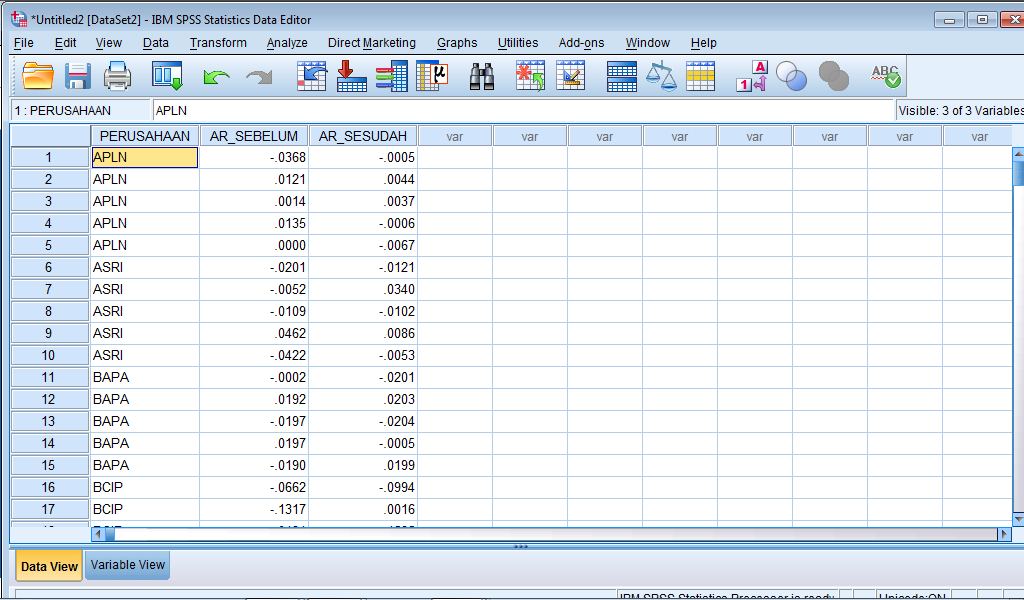This screenshot has width=1024, height=600.
Task: Select AR_SESUDAH cell .0199
Action: click(x=363, y=466)
